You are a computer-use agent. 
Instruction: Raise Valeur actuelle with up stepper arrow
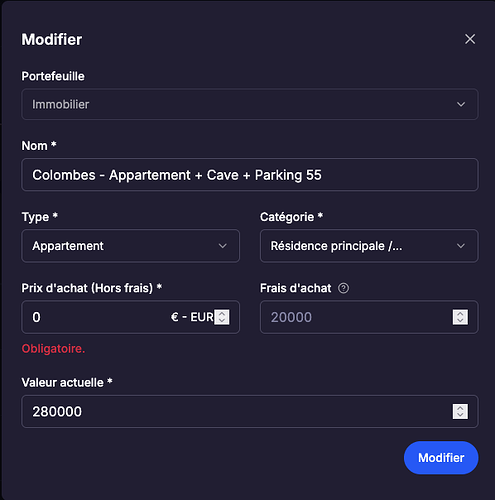460,408
